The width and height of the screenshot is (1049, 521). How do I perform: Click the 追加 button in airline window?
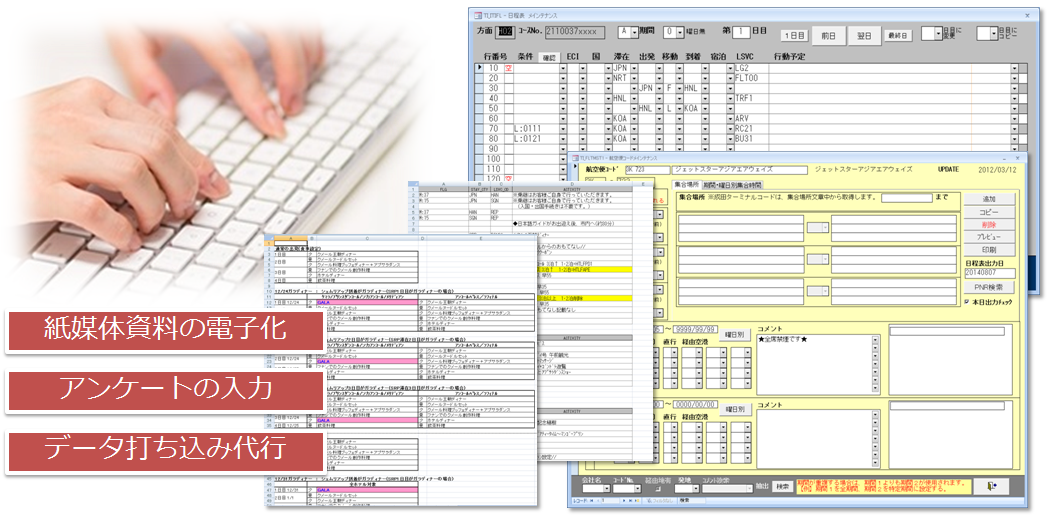[x=989, y=199]
